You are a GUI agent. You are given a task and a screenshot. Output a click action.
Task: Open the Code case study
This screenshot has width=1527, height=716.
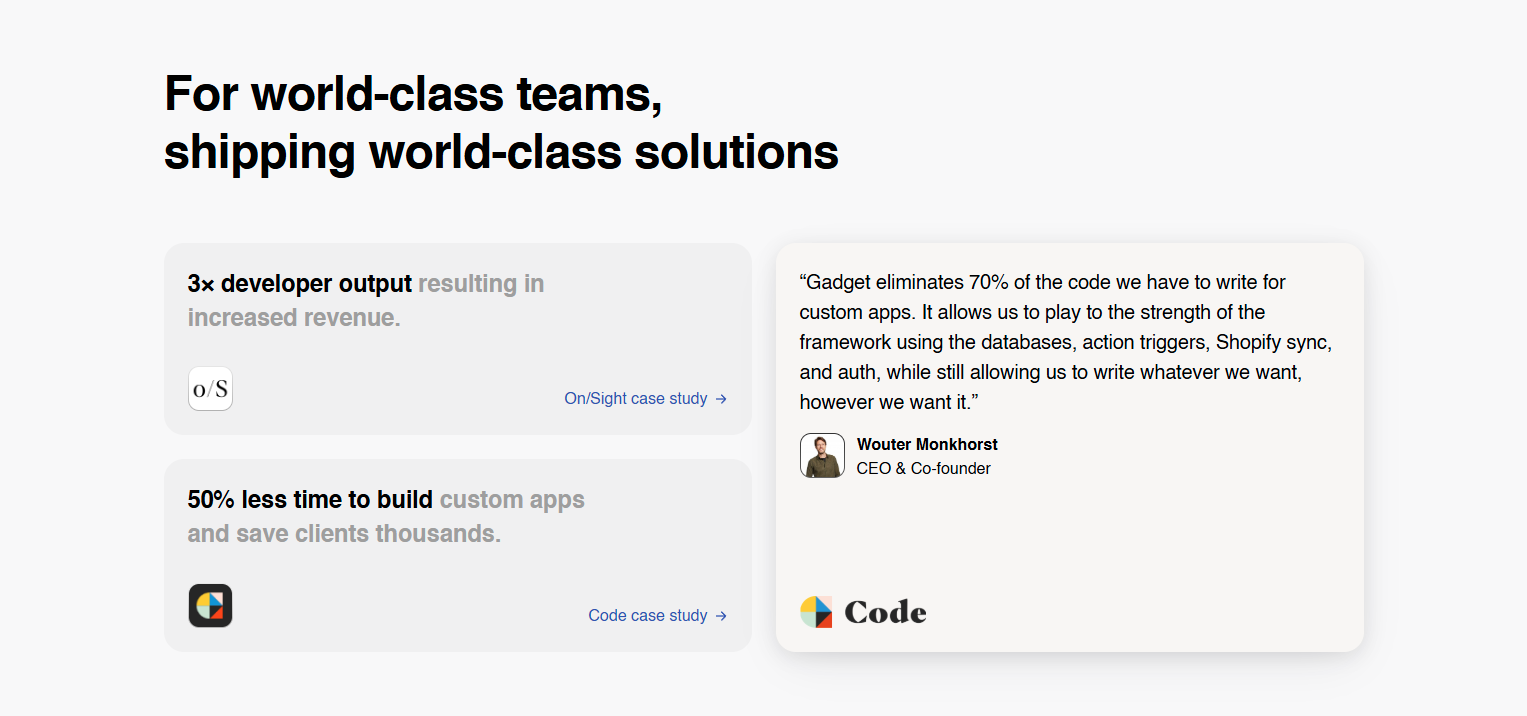(647, 615)
